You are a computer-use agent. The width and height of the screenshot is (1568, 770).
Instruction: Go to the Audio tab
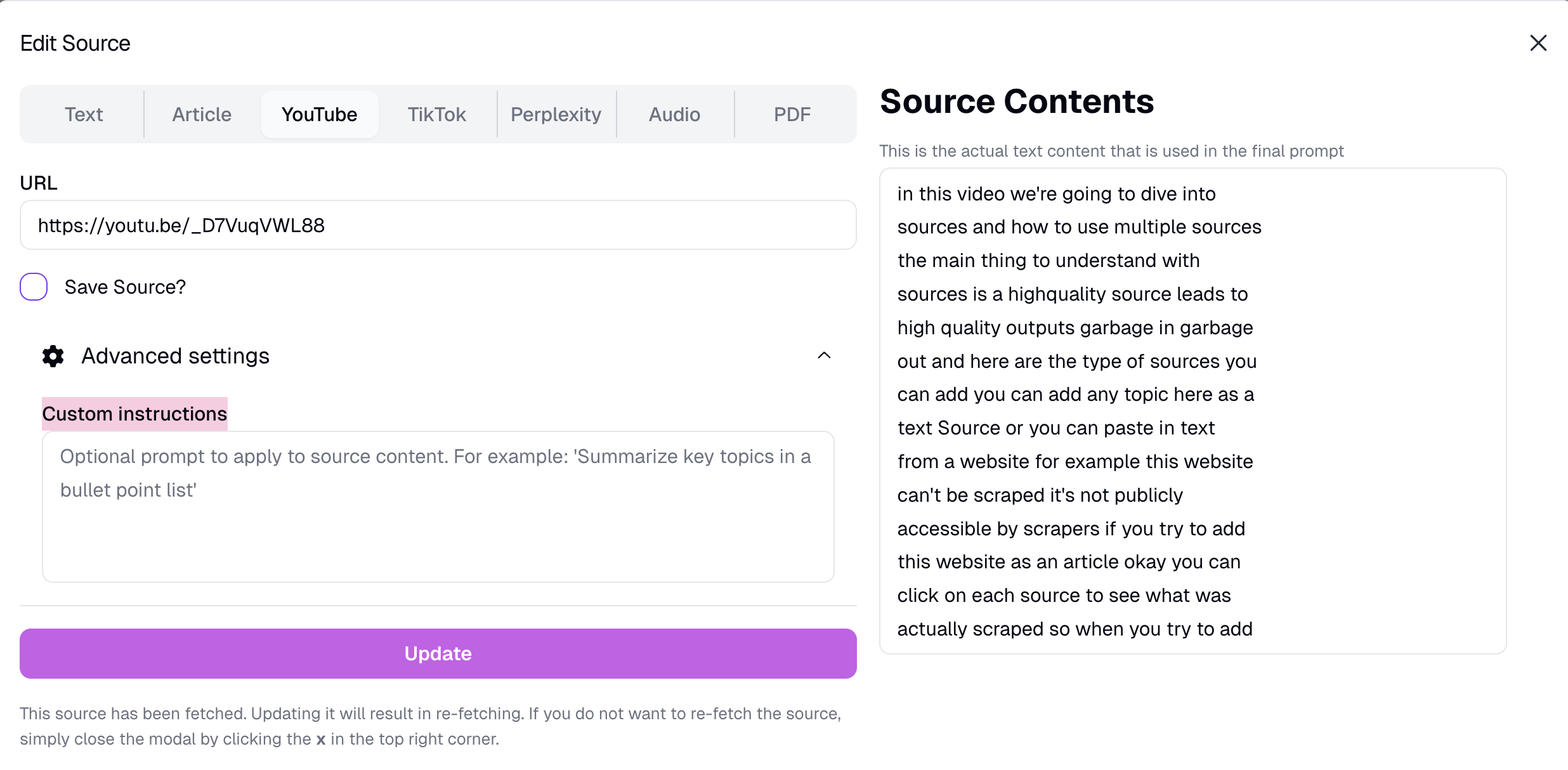(x=674, y=114)
